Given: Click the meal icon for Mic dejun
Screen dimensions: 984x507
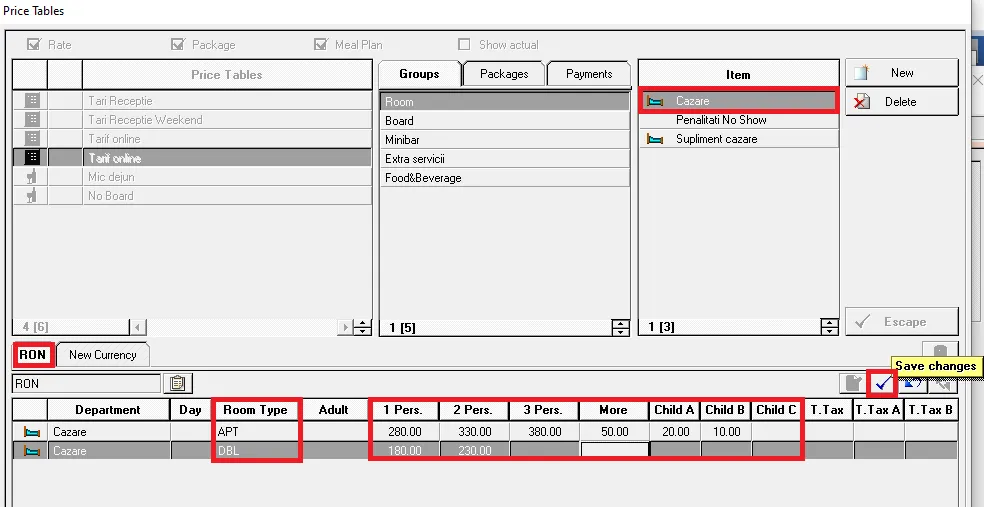Looking at the screenshot, I should pyautogui.click(x=31, y=177).
